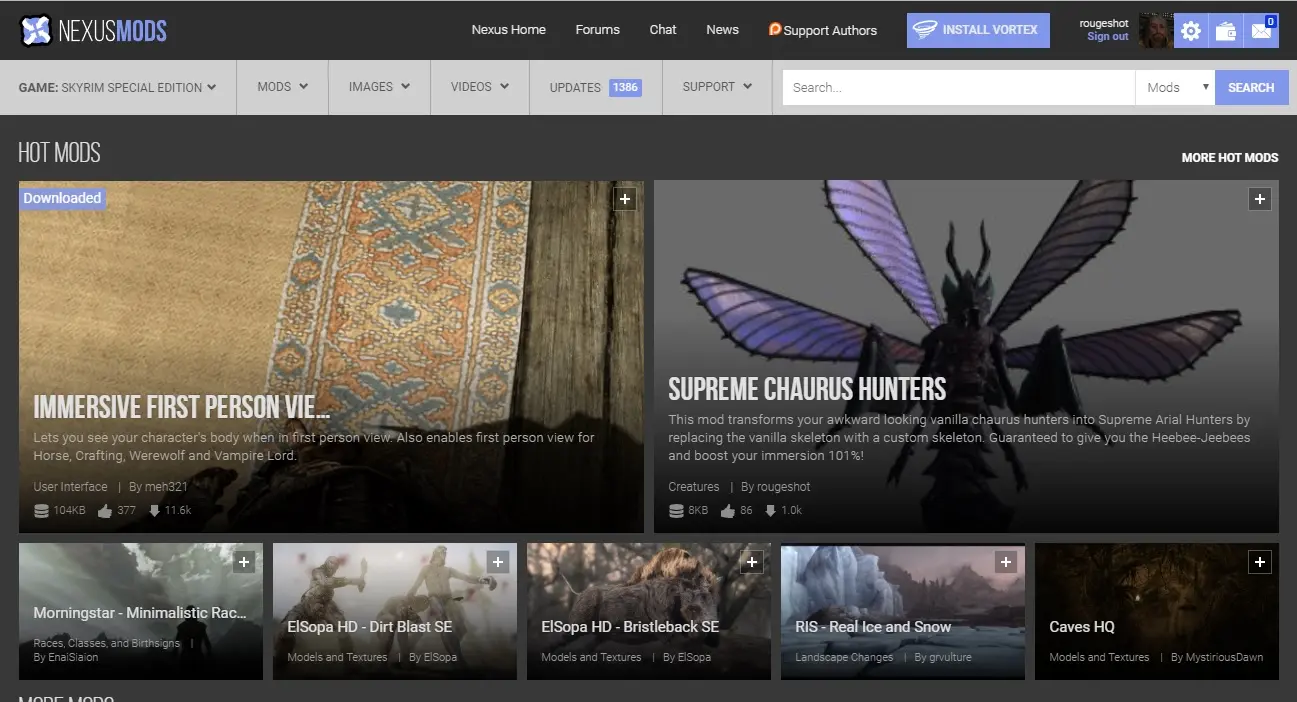Open author ElSopa on Dirt Blast card
This screenshot has height=702, width=1297.
coord(441,657)
